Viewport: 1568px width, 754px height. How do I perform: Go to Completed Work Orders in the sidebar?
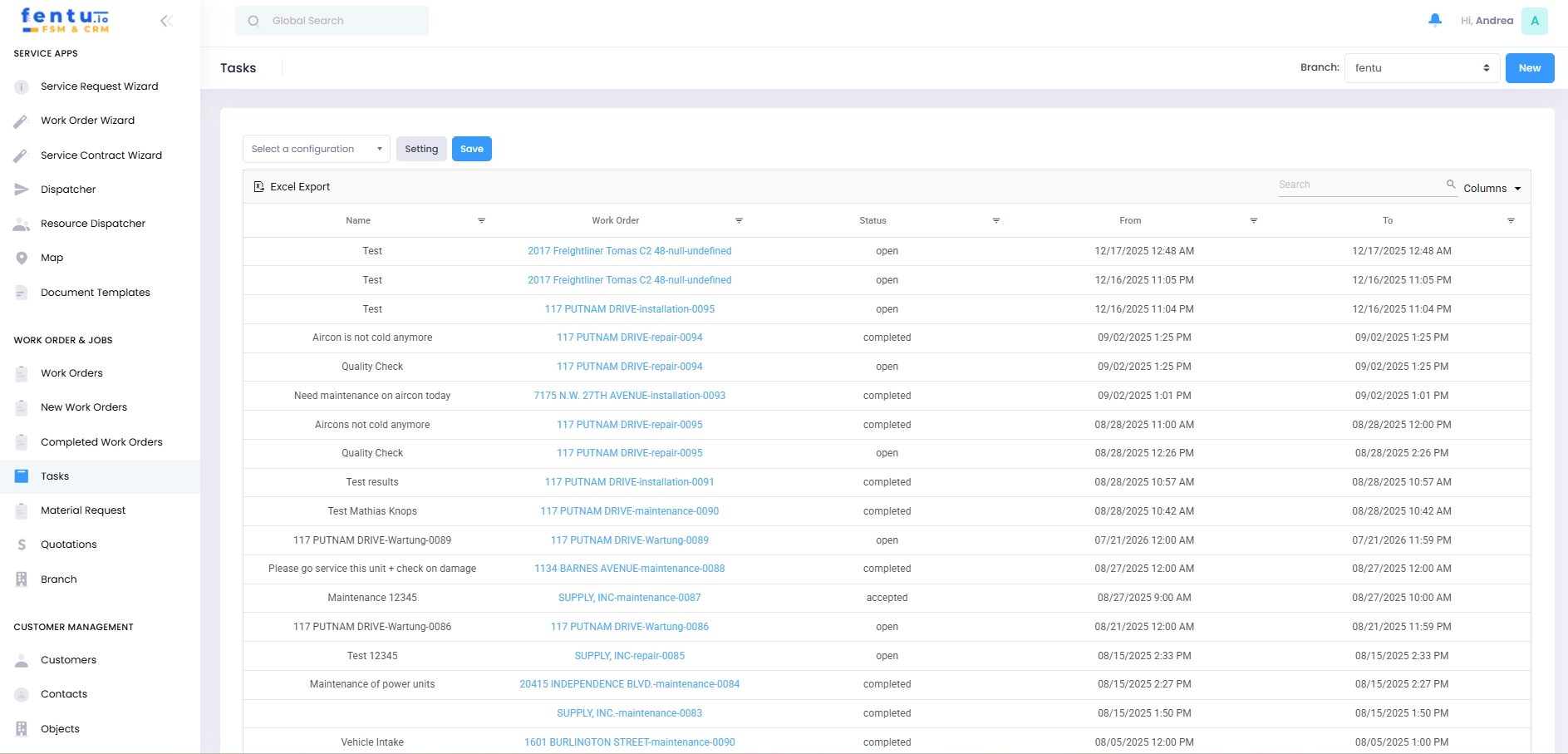coord(101,442)
